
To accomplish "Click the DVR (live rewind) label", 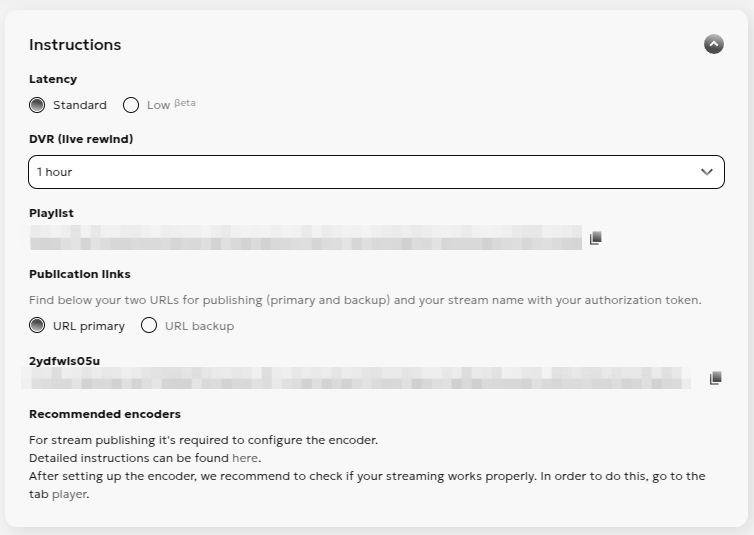I will 81,139.
